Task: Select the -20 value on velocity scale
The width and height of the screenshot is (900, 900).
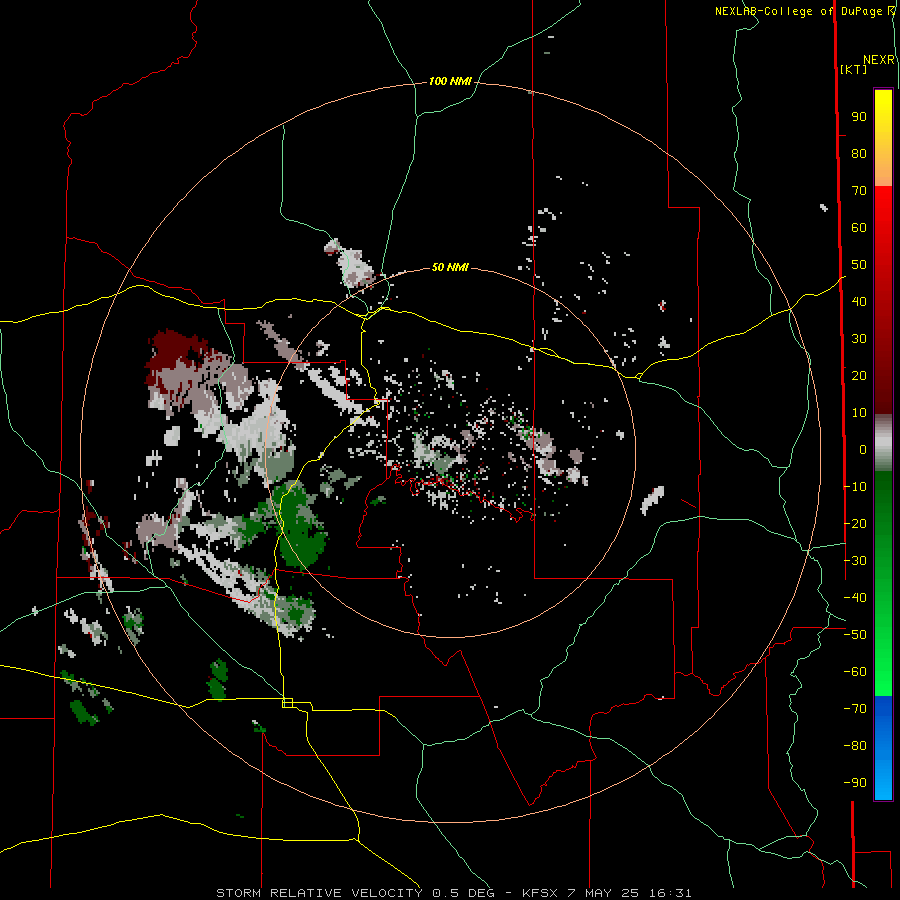Action: [855, 524]
